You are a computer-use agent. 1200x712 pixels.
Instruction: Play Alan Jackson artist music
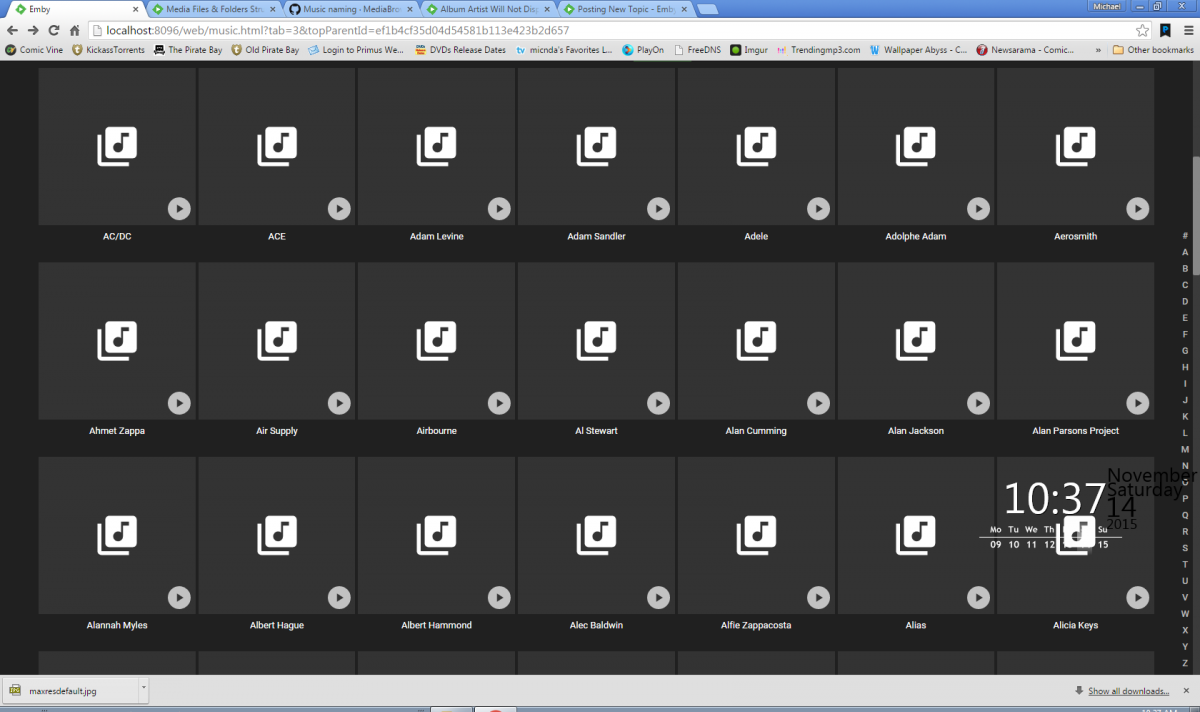[x=978, y=402]
